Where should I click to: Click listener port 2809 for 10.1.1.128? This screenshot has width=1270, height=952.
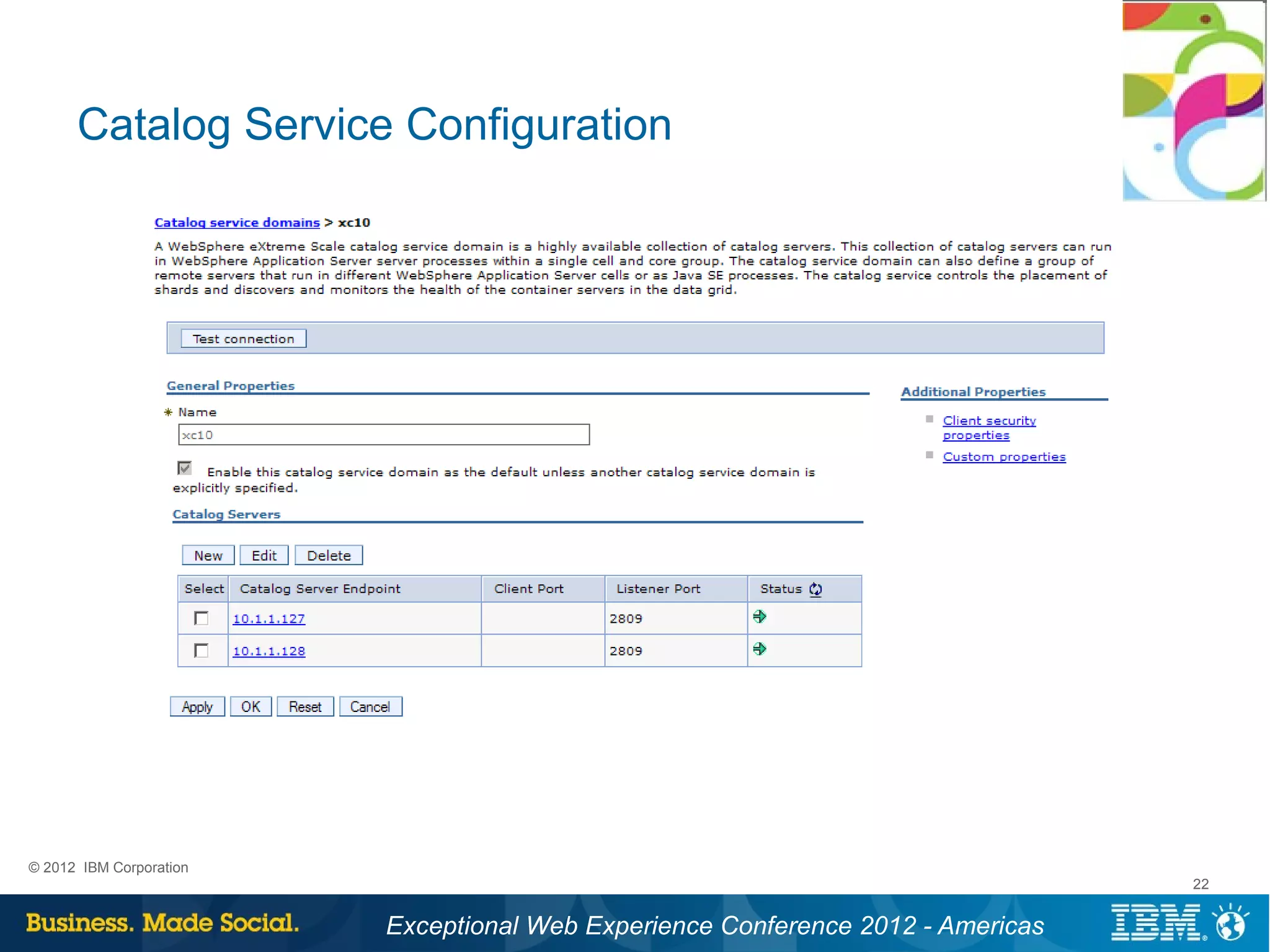[626, 651]
